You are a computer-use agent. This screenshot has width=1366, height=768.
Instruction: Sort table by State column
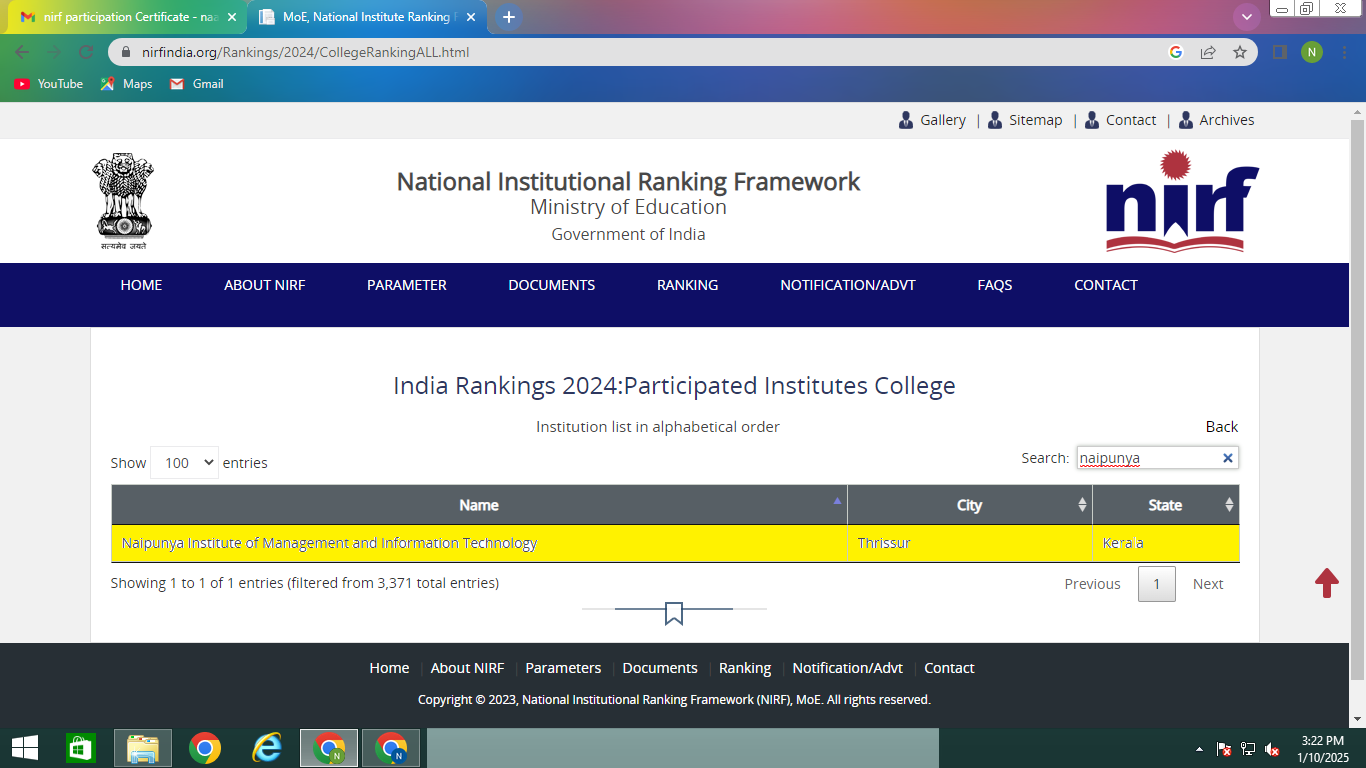pos(1166,505)
